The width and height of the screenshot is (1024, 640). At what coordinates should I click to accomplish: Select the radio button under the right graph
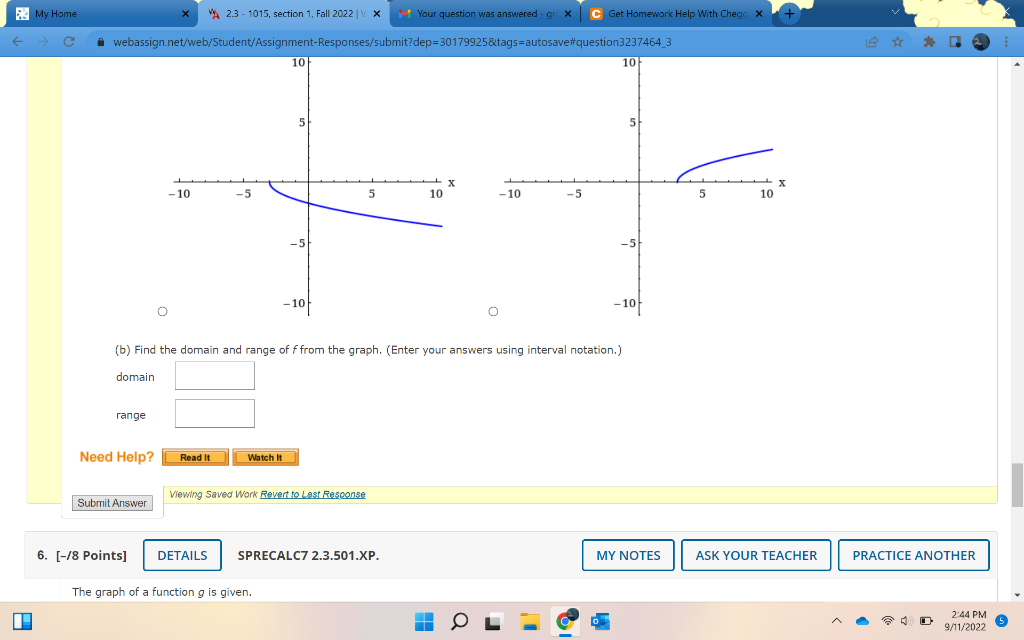pos(492,311)
